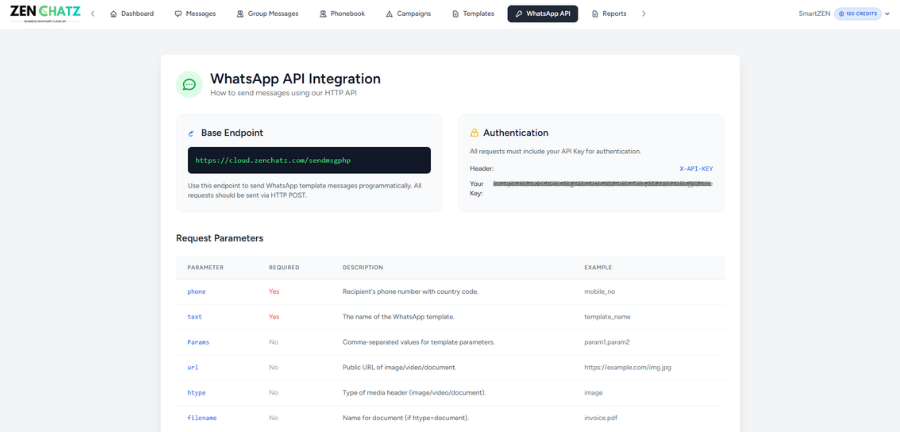Click the Reports file icon

coord(595,14)
